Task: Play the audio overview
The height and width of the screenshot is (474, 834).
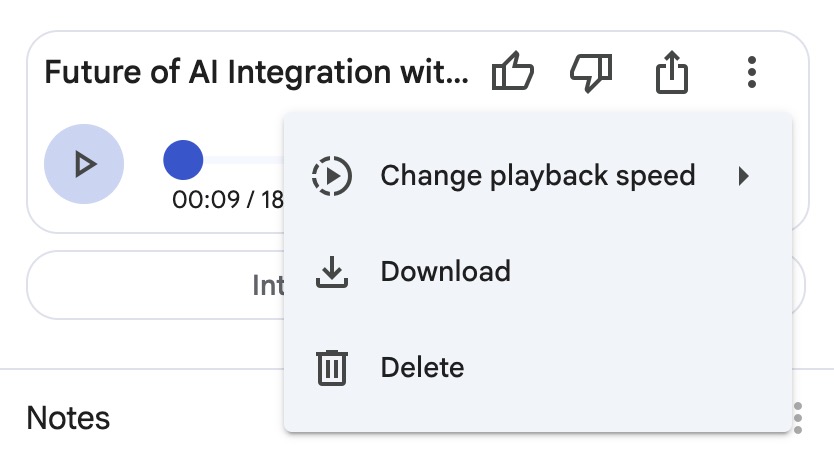Action: [84, 164]
